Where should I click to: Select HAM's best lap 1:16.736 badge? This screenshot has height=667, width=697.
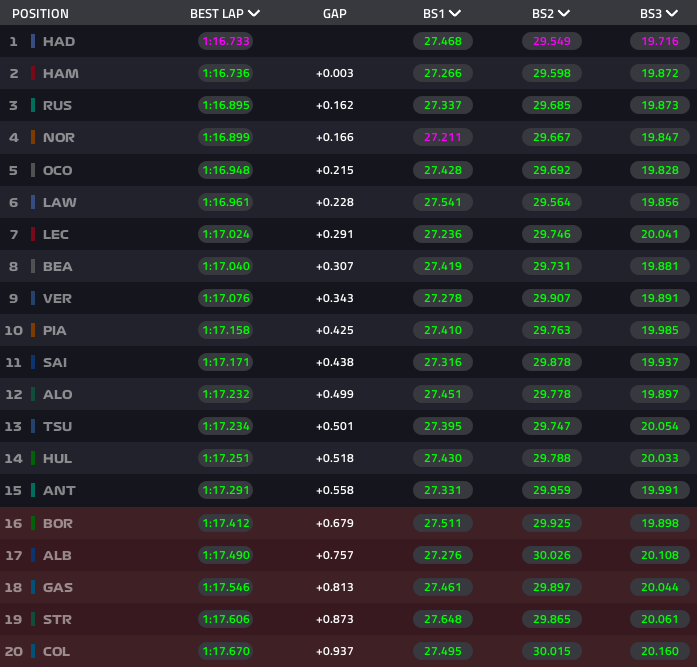[x=225, y=73]
